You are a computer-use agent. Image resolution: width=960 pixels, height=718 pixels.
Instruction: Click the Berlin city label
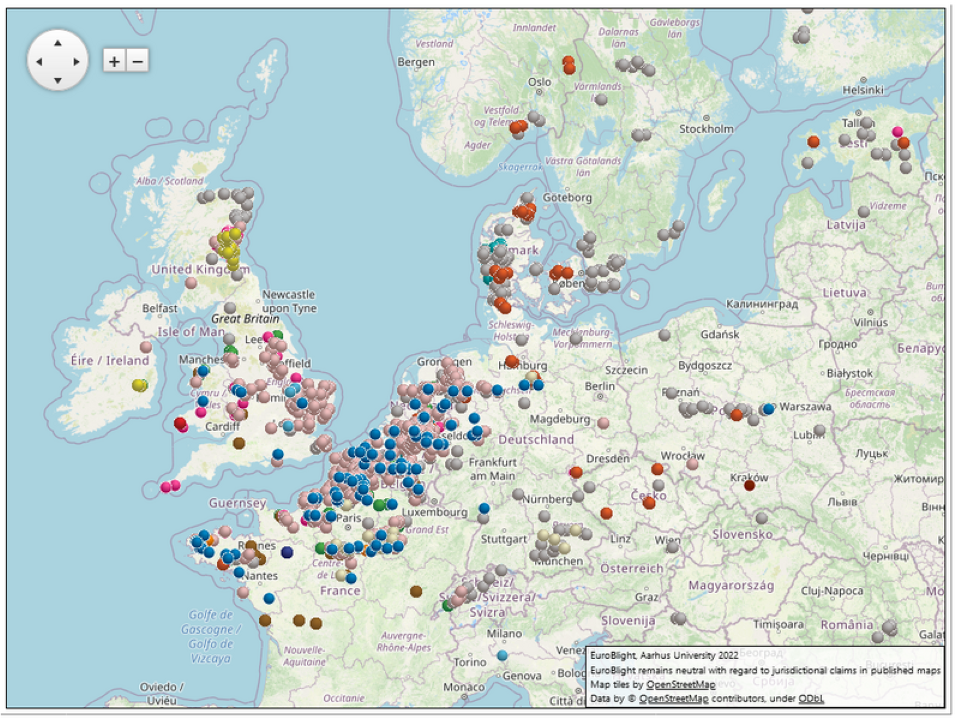pyautogui.click(x=599, y=386)
